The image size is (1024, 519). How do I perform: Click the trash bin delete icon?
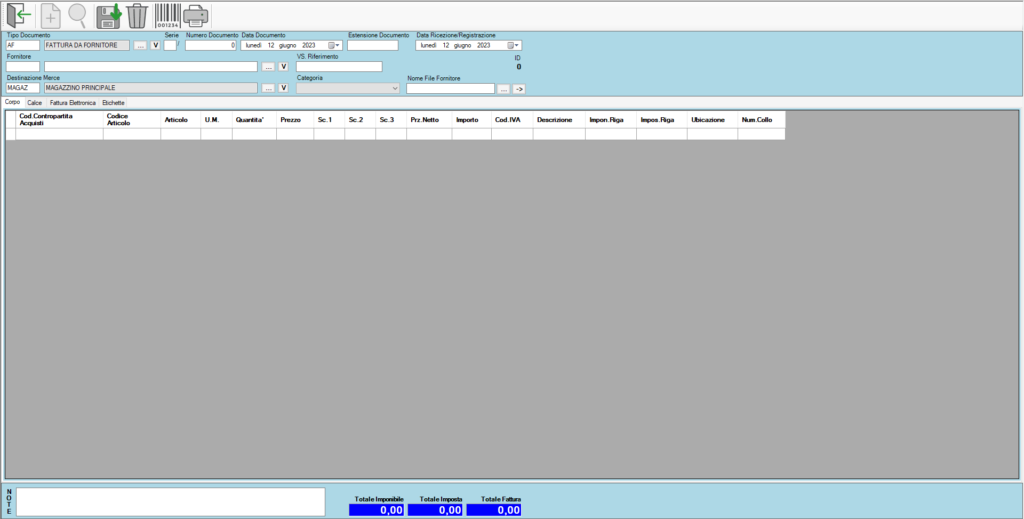137,15
